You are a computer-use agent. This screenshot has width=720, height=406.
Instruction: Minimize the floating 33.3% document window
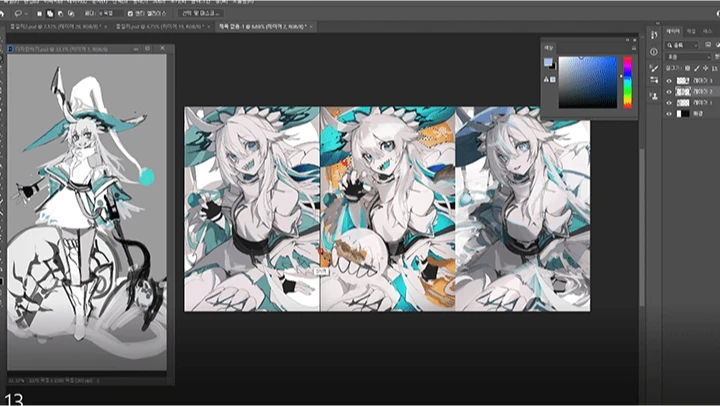pos(136,48)
